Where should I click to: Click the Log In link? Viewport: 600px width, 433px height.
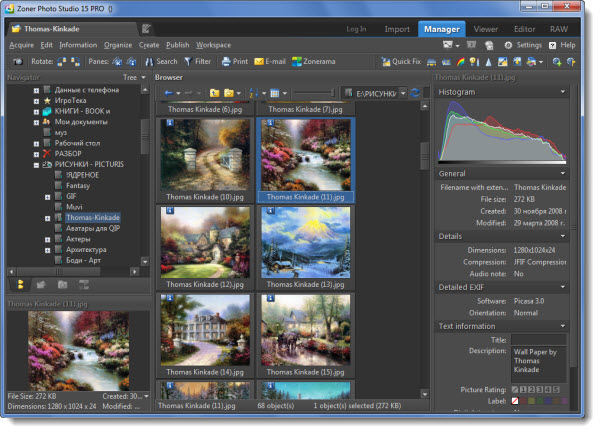(x=356, y=29)
